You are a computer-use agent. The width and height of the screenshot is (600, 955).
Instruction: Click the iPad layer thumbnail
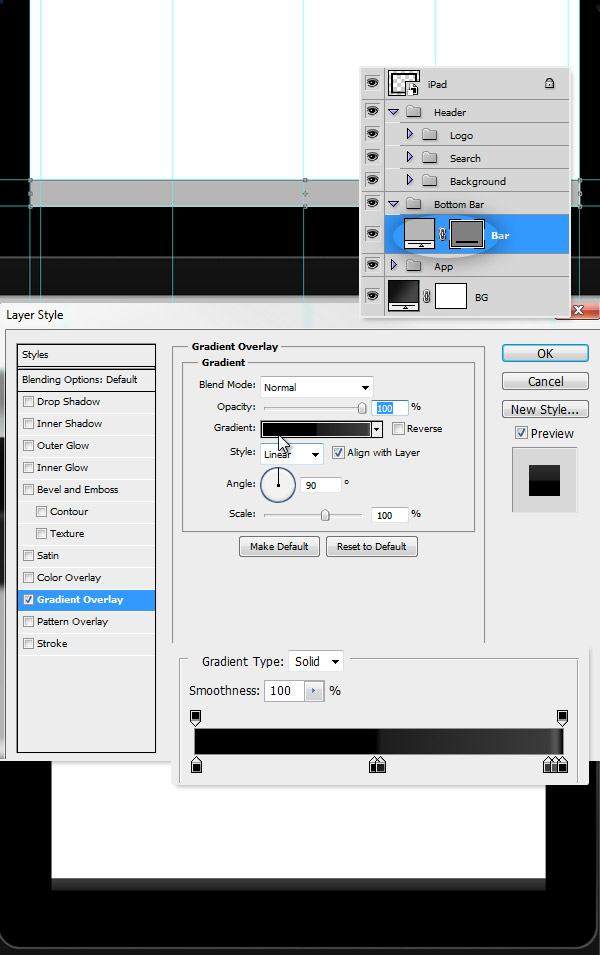point(404,83)
